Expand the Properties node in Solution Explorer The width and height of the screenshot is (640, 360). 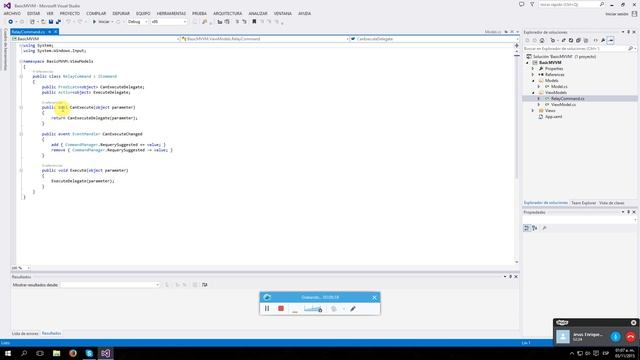[x=533, y=69]
